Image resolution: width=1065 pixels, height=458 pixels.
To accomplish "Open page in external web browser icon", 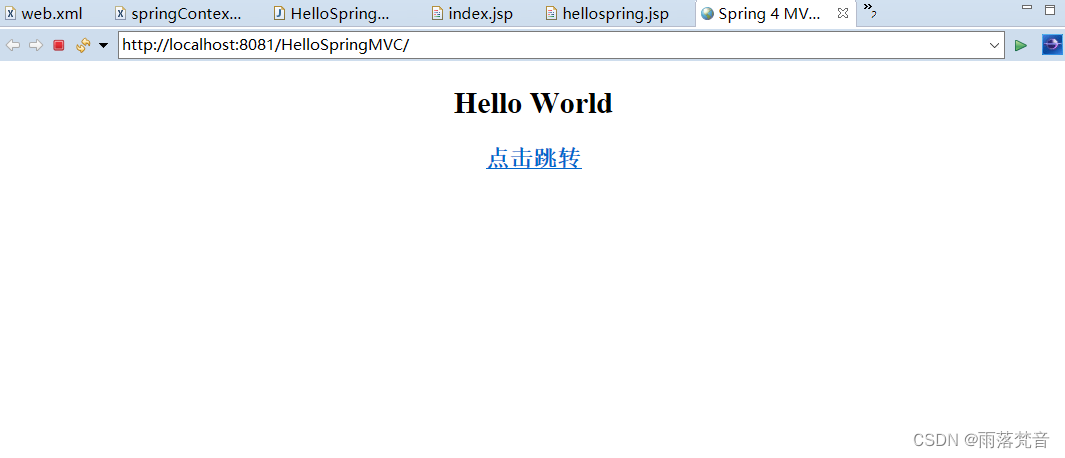I will (x=1051, y=46).
